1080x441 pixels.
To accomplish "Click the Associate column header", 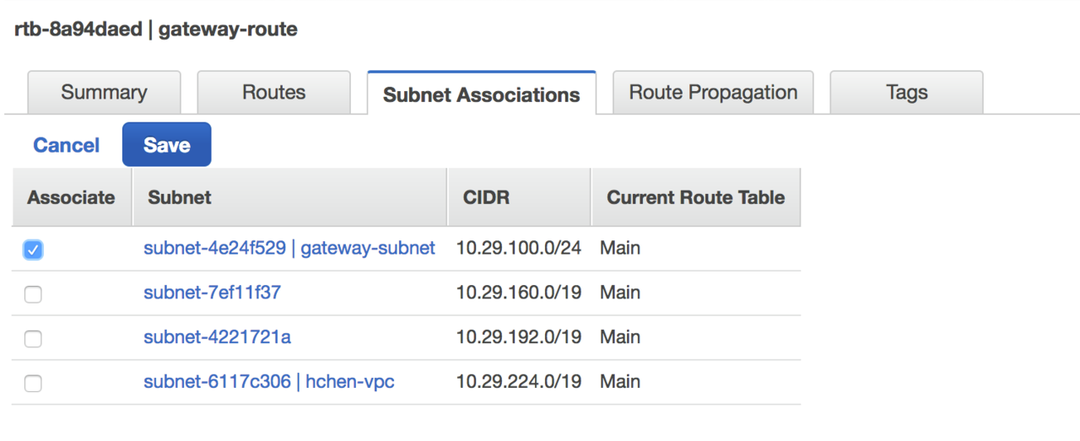I will 71,197.
